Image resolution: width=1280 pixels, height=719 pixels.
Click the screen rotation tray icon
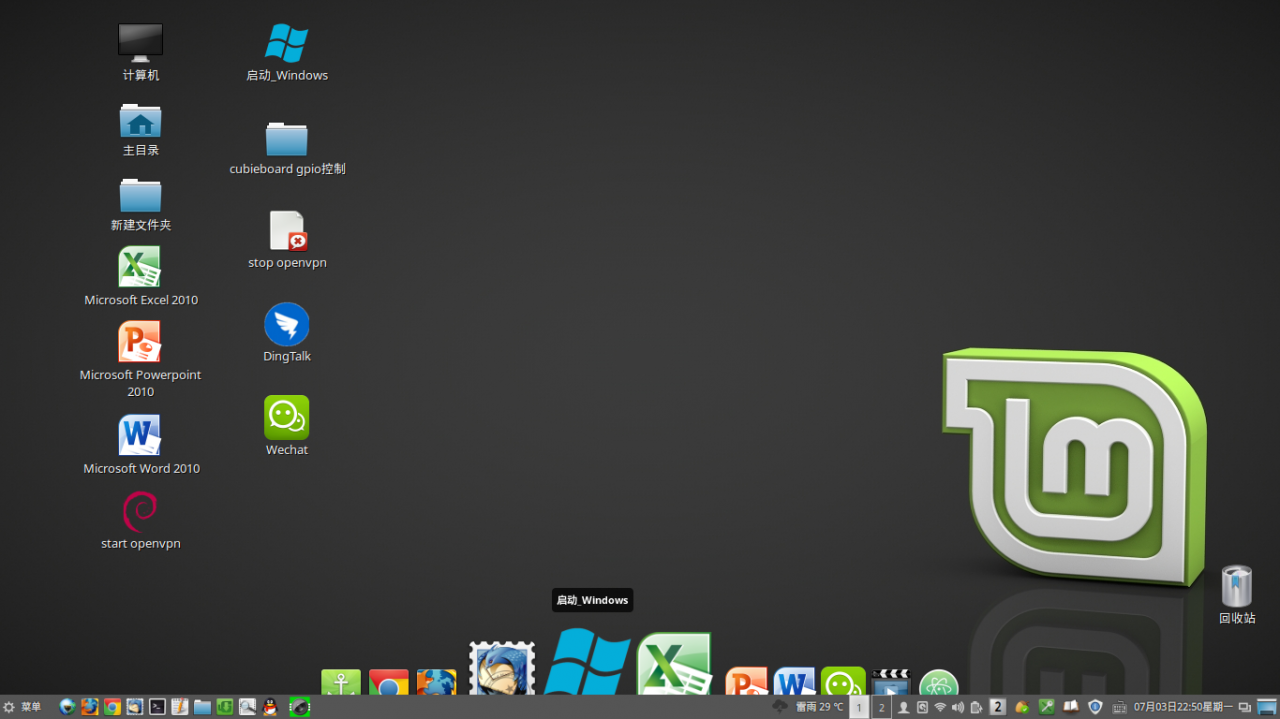922,707
